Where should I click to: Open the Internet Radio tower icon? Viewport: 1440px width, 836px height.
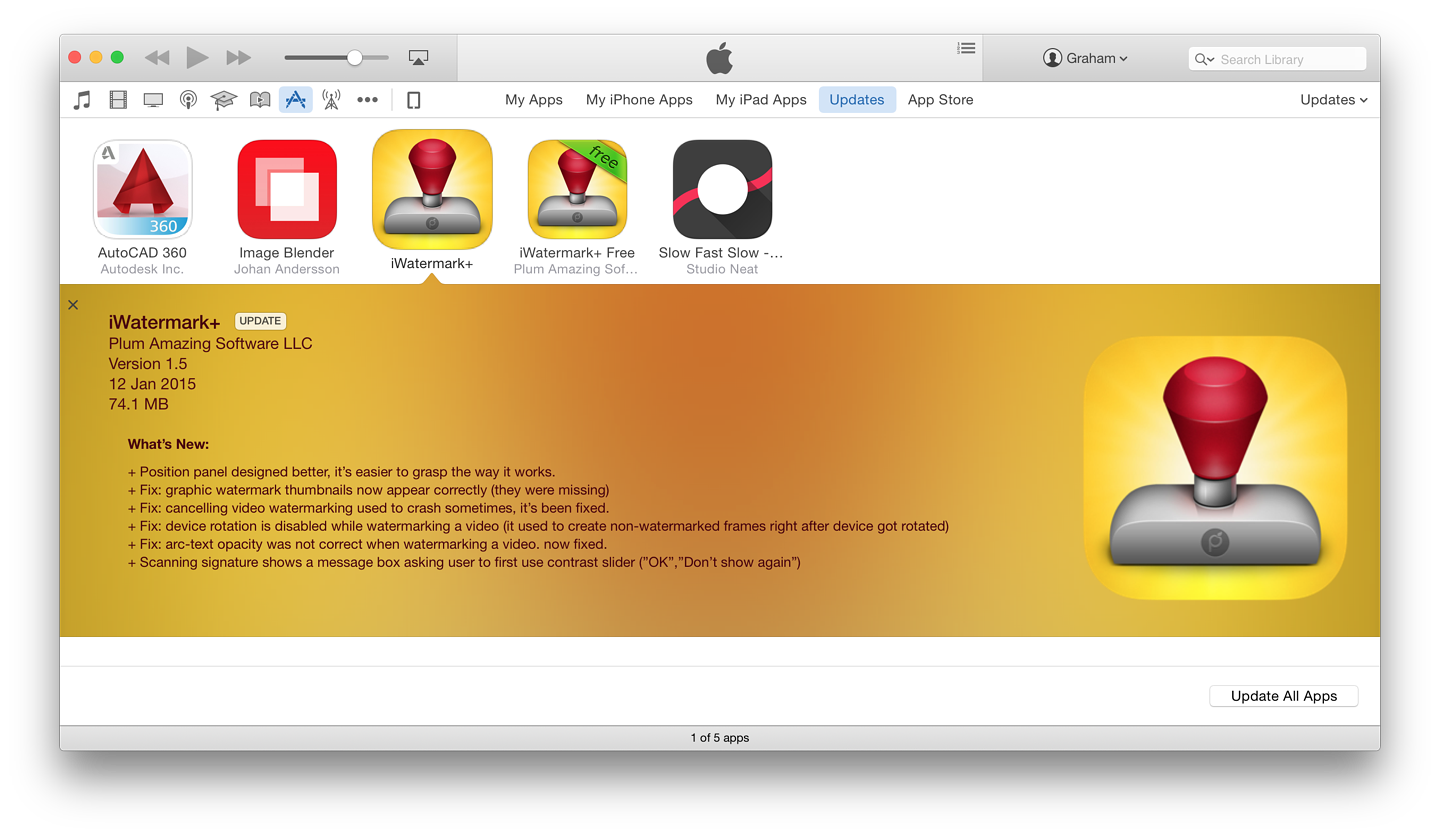coord(331,100)
